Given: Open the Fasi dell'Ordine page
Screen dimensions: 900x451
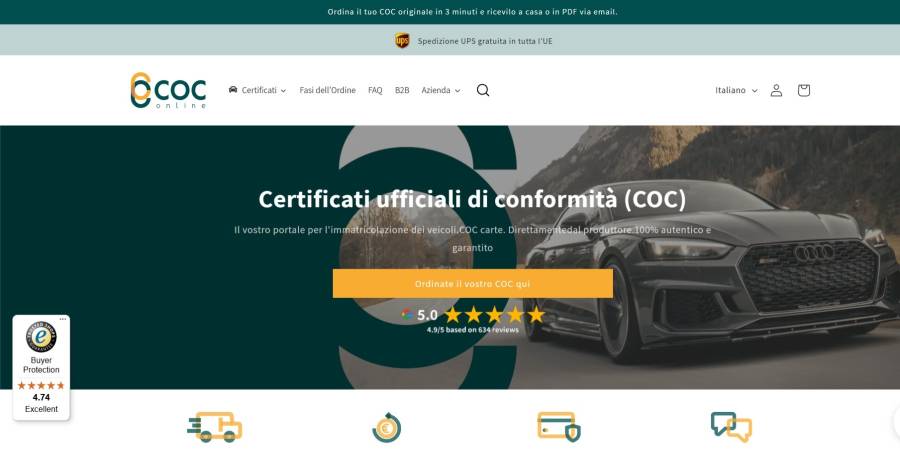Looking at the screenshot, I should point(327,90).
